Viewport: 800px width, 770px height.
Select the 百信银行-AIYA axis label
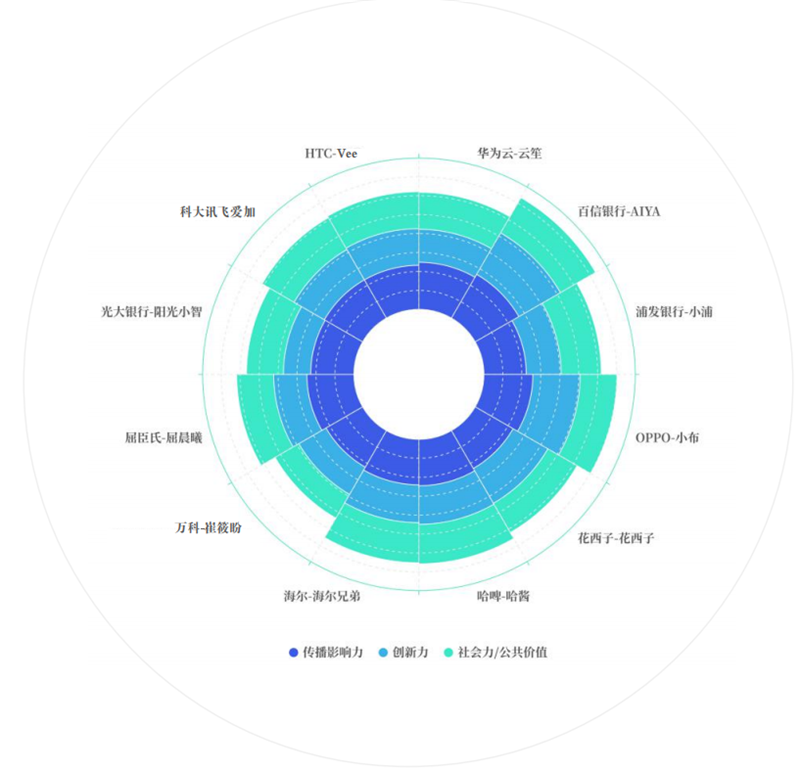tap(619, 211)
